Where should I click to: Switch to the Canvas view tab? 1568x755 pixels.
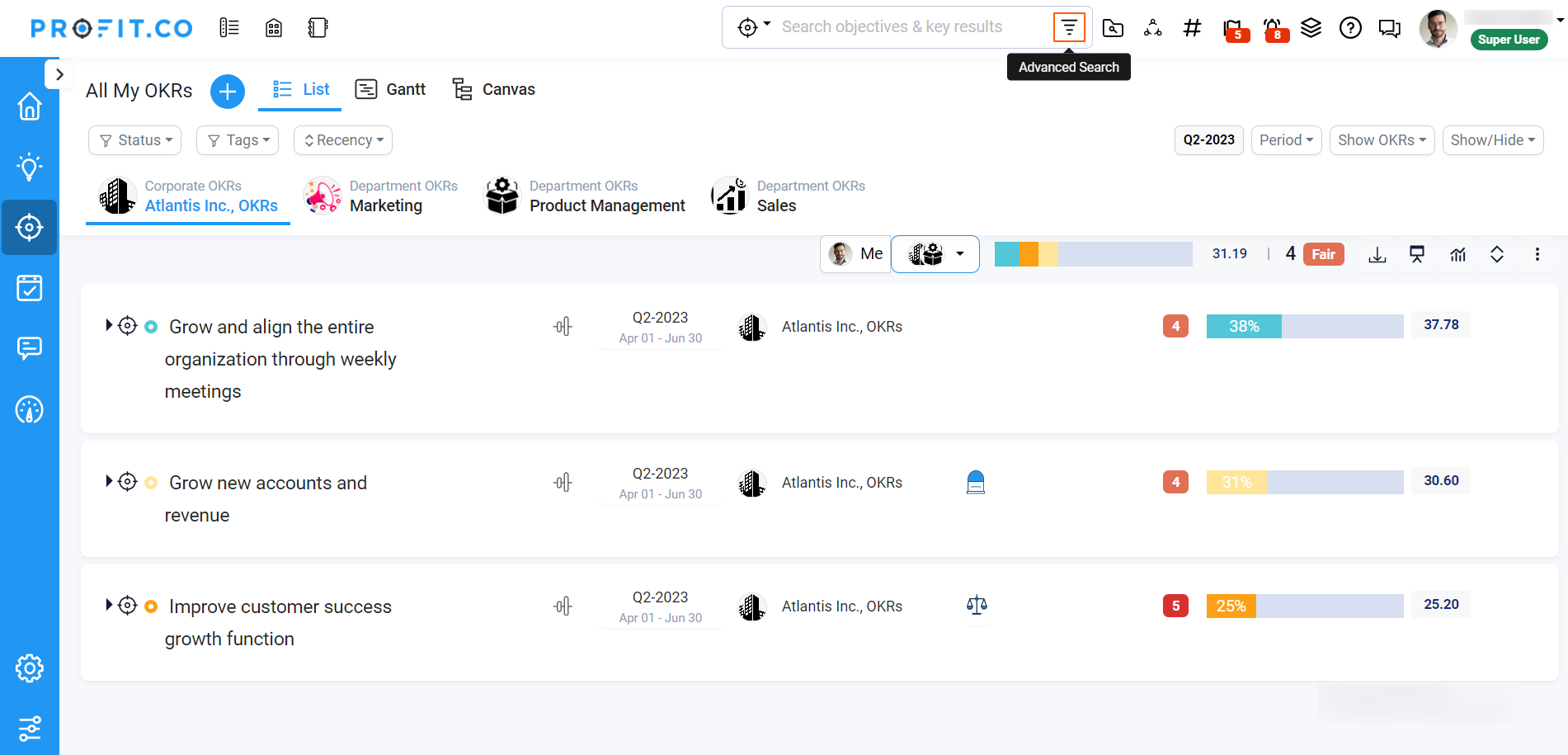pos(493,89)
